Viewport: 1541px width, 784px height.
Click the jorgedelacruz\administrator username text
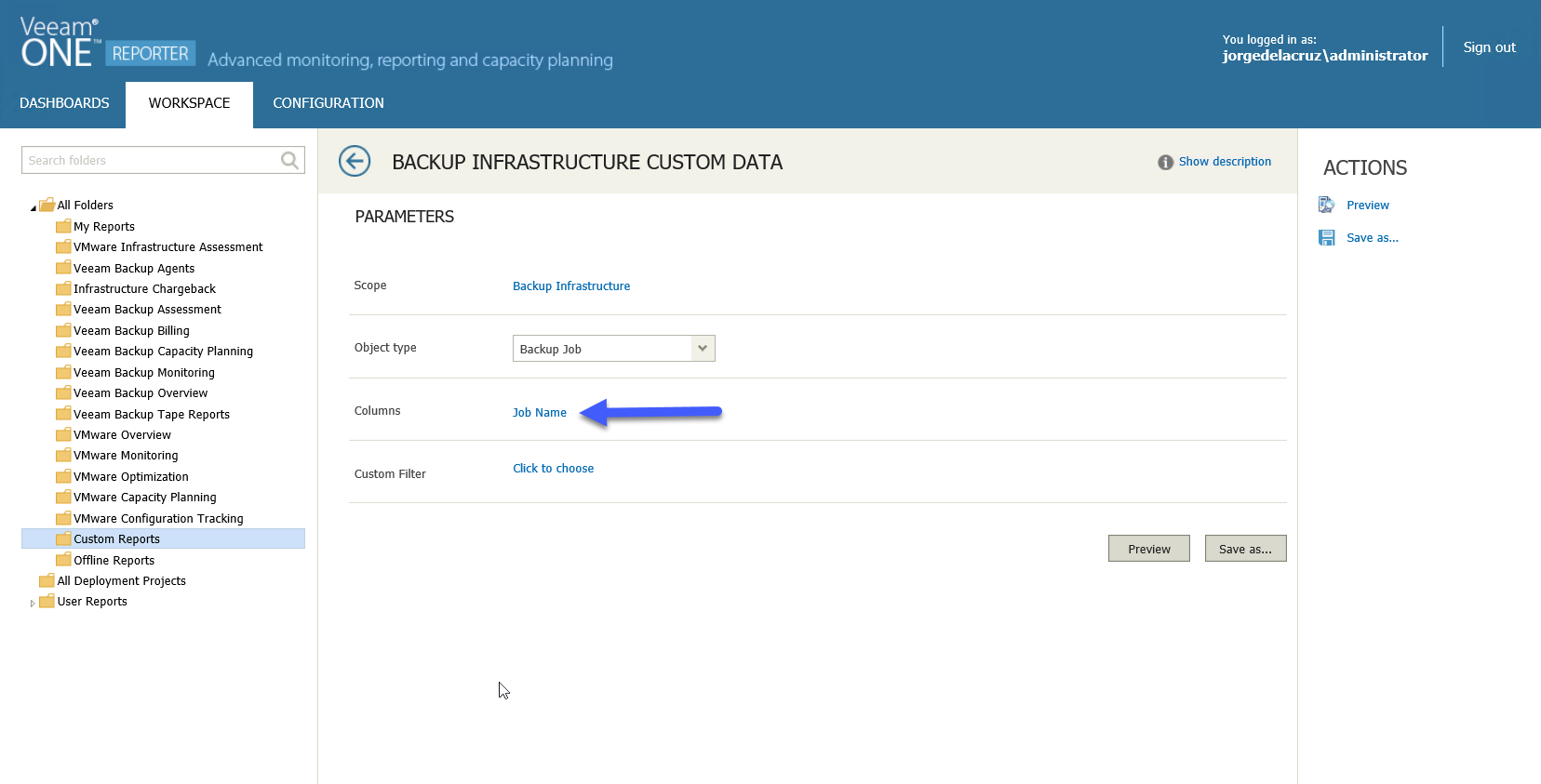click(x=1325, y=56)
